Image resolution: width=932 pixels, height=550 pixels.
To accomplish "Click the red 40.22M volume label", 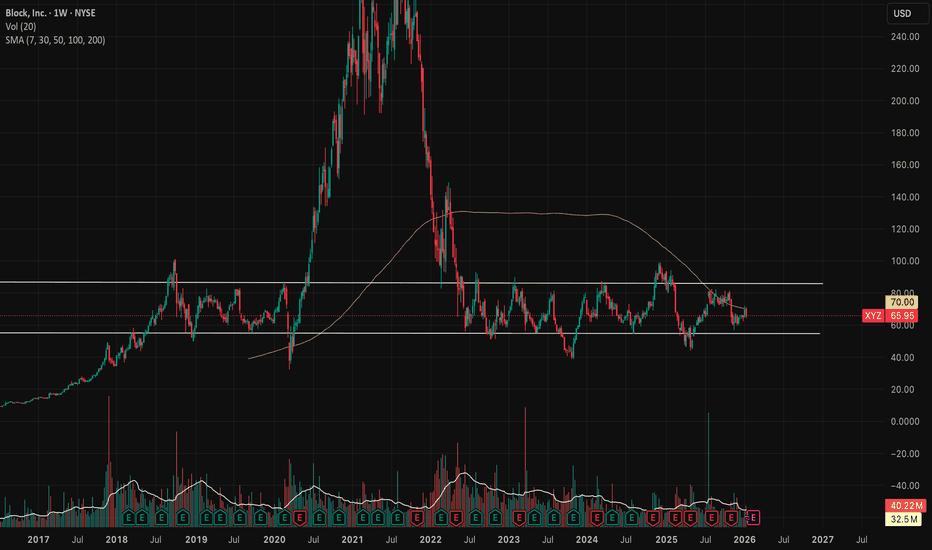I will point(904,505).
